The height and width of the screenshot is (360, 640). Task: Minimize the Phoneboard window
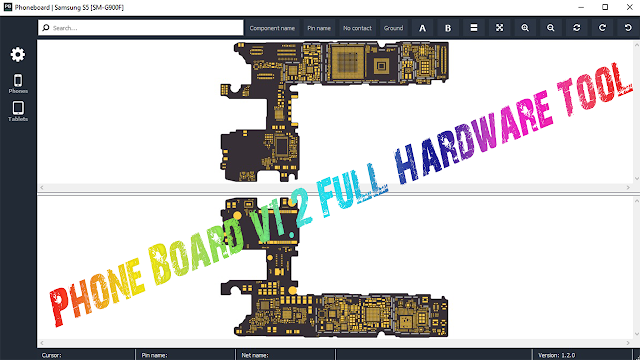pos(581,7)
